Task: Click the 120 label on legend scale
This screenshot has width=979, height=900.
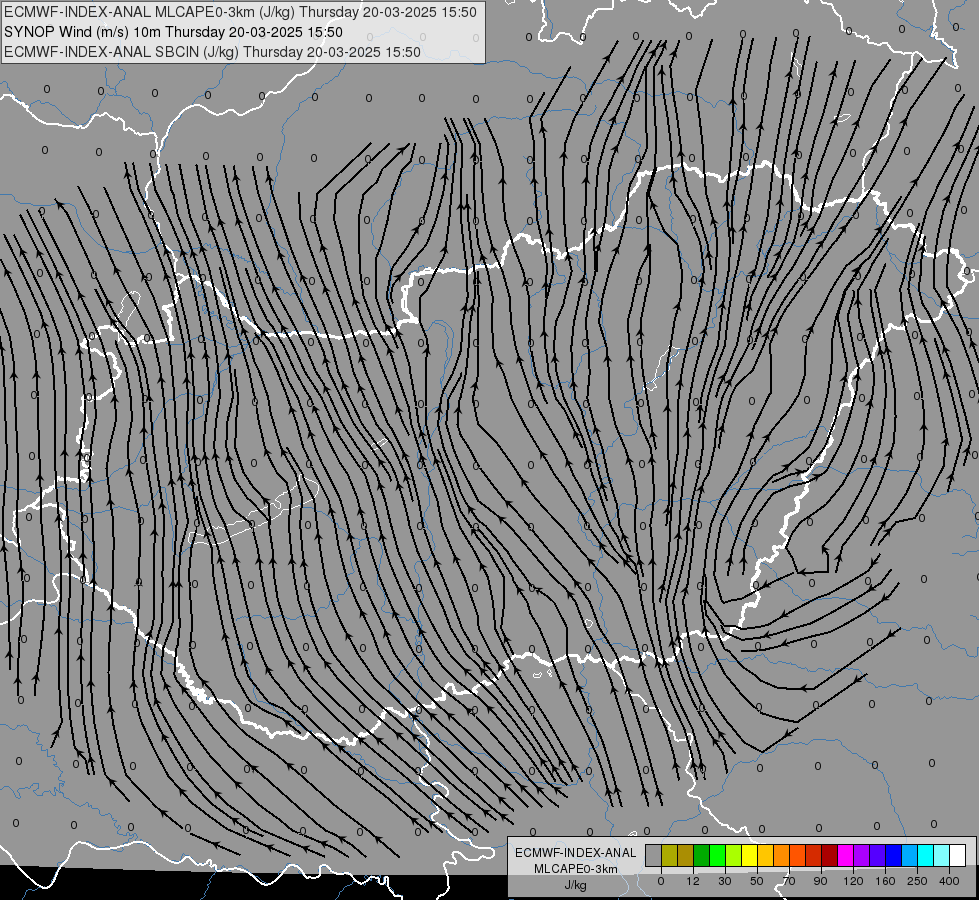Action: tap(853, 881)
